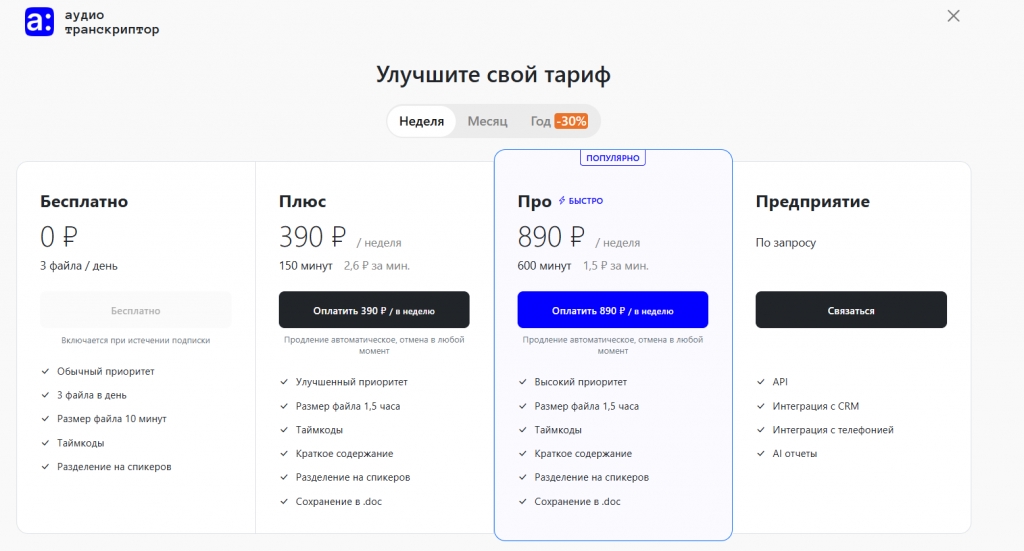Click the -30% discount badge

tap(572, 121)
